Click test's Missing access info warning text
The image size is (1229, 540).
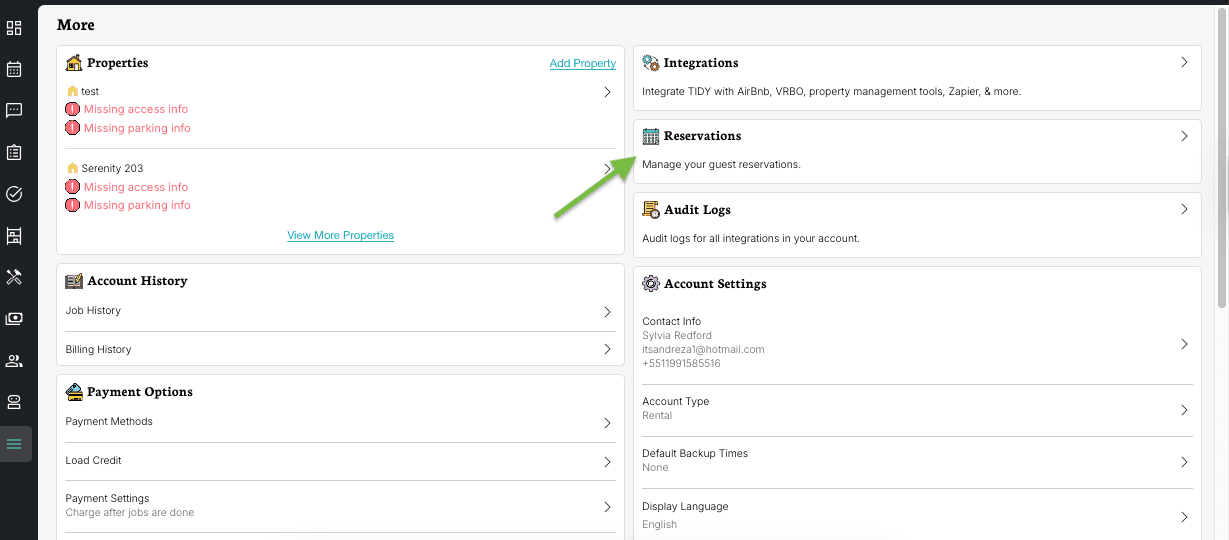(136, 109)
